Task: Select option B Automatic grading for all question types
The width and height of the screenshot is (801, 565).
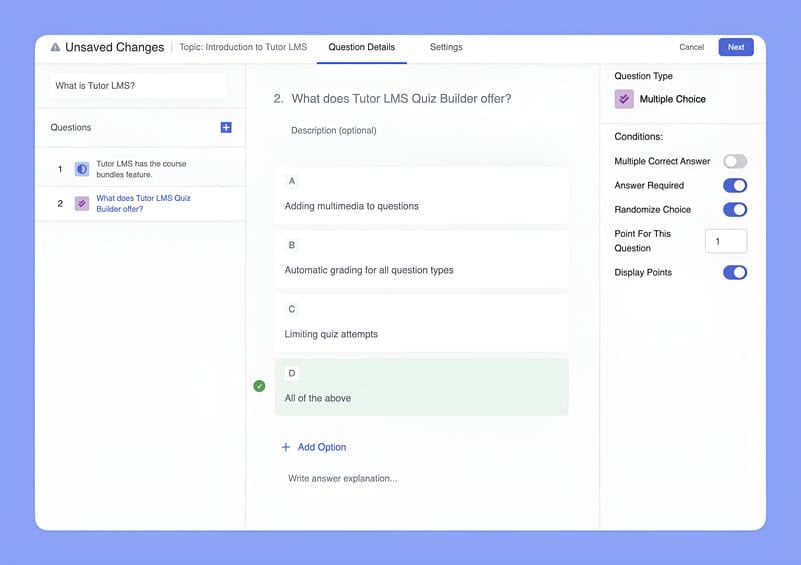Action: coord(421,260)
